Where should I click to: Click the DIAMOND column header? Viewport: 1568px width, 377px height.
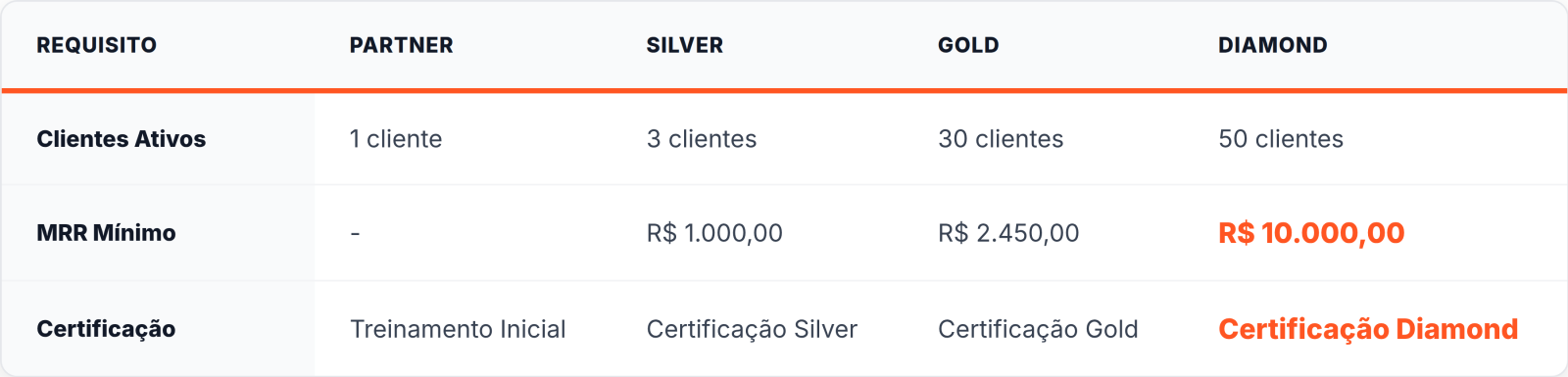[1272, 45]
